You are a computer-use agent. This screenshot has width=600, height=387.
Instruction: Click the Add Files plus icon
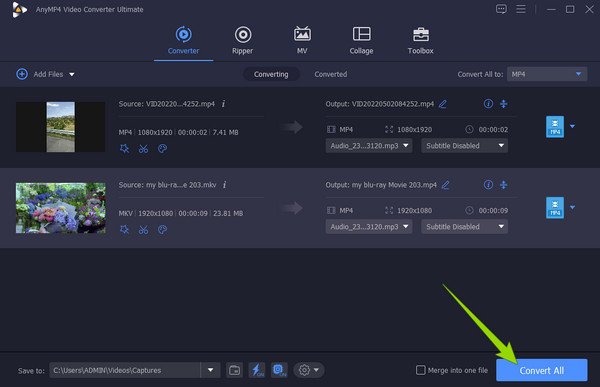click(x=22, y=74)
